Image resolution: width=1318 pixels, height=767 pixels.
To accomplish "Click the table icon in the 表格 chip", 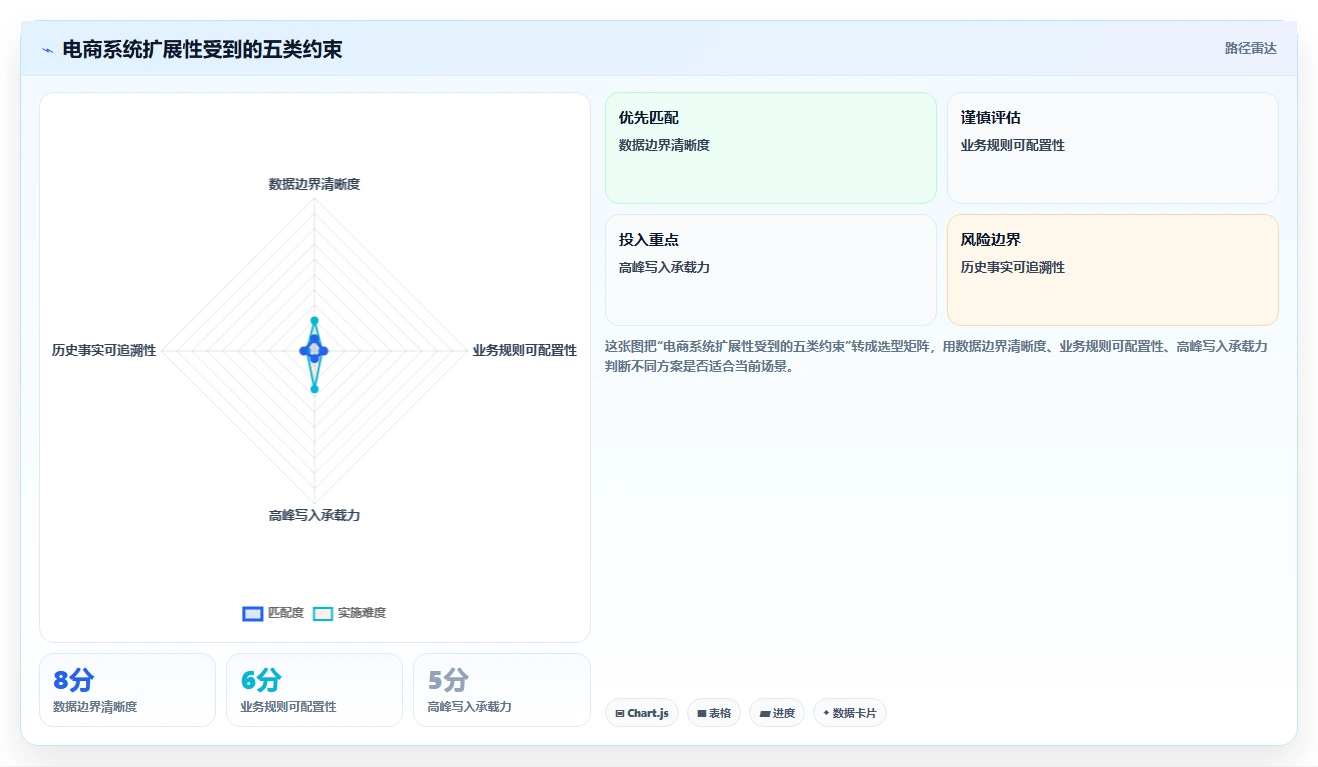I will pos(702,714).
